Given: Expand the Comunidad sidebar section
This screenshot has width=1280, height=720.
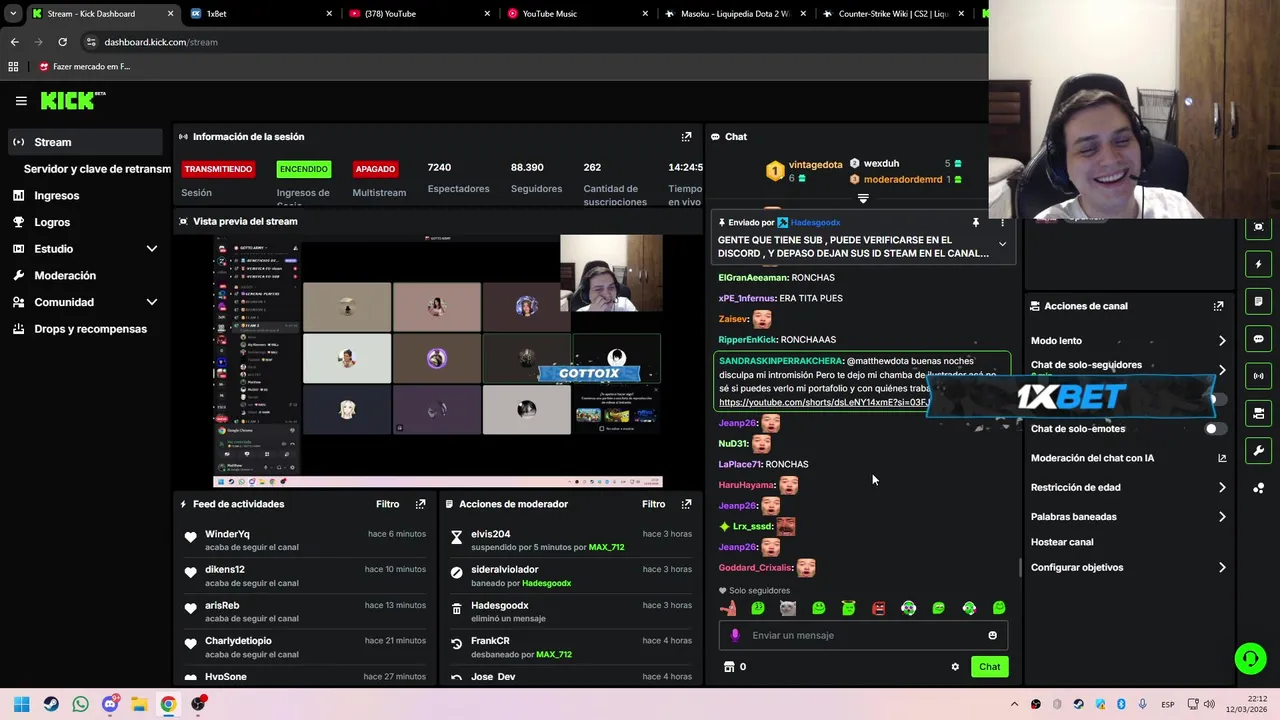Looking at the screenshot, I should coord(152,302).
